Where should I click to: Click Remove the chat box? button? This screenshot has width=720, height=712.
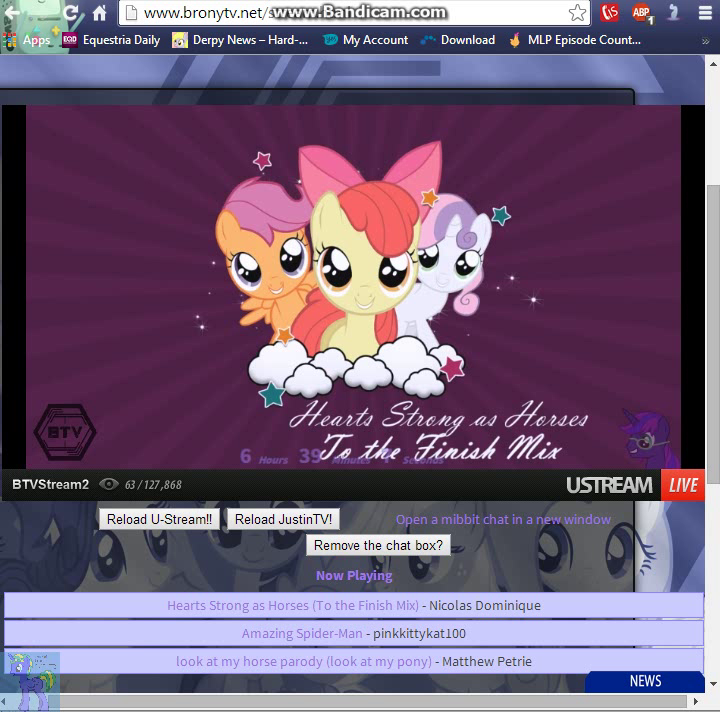(x=378, y=545)
